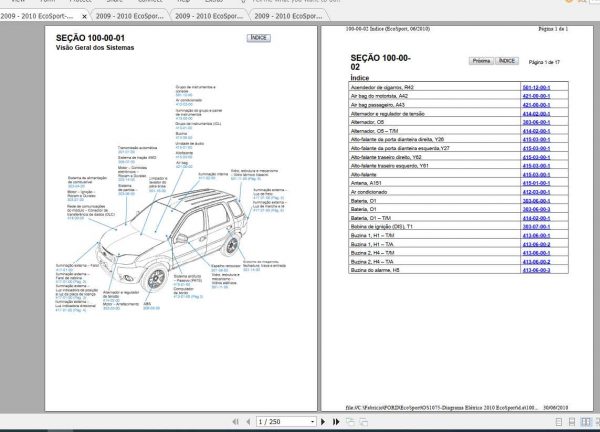
Task: Click the 'Buzina do alarme, H5' entry text
Action: tap(375, 271)
